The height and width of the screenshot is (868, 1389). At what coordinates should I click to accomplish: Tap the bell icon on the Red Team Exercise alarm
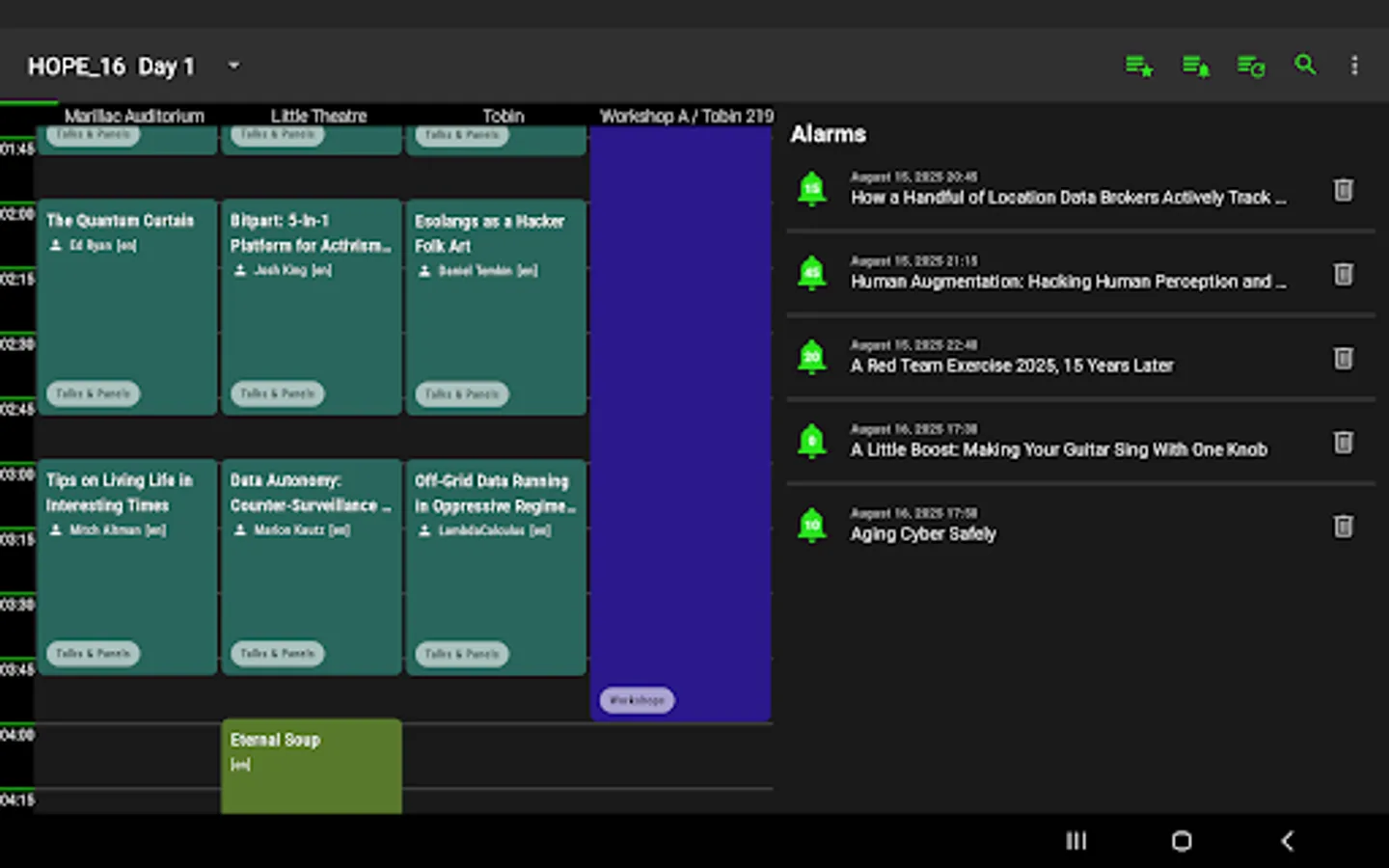point(812,358)
